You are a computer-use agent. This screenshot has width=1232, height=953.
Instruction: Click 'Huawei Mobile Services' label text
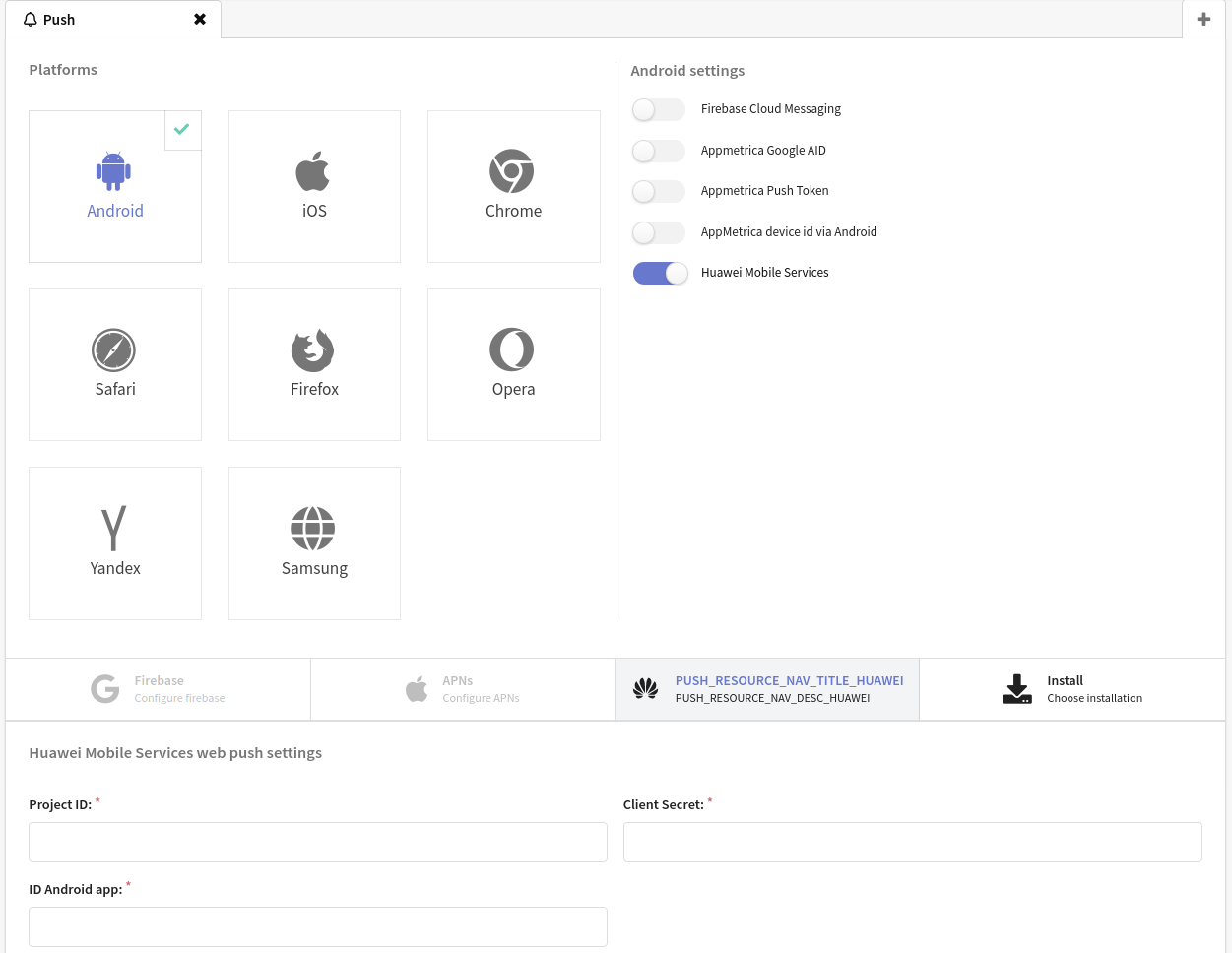tap(765, 273)
